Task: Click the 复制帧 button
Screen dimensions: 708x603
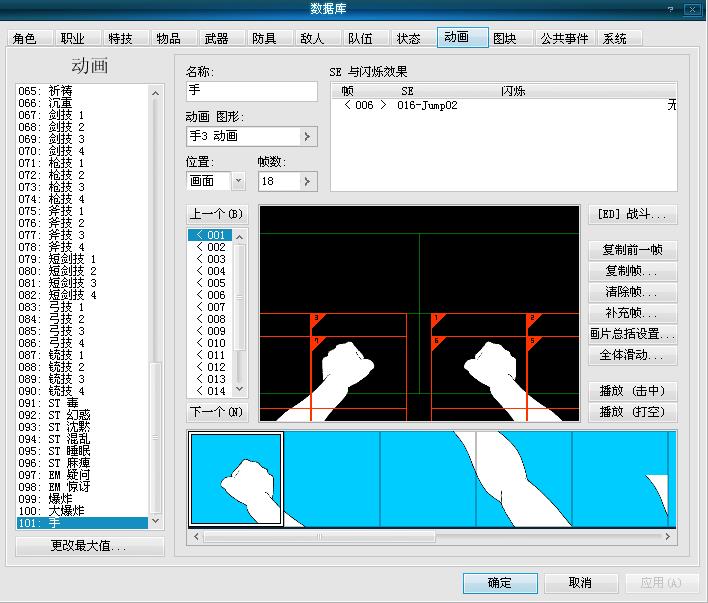Action: [x=633, y=271]
